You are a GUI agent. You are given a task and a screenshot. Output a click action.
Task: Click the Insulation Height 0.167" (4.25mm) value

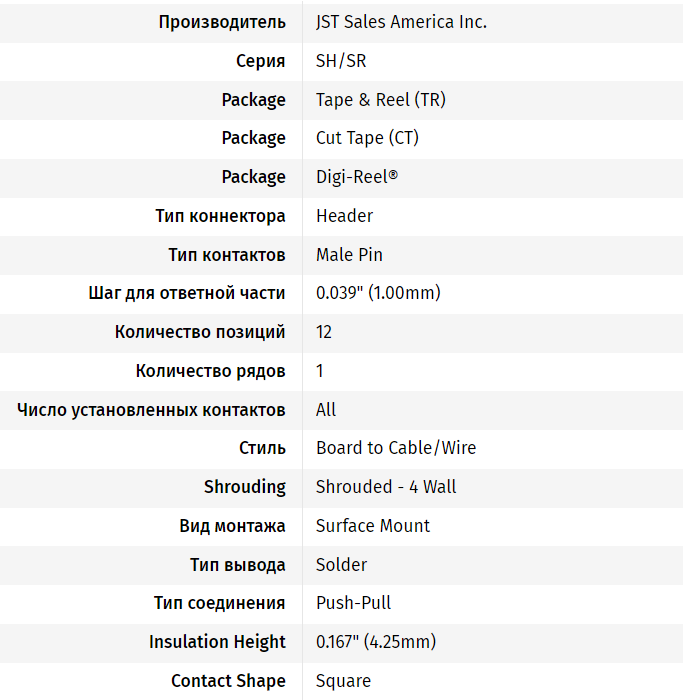coord(376,642)
